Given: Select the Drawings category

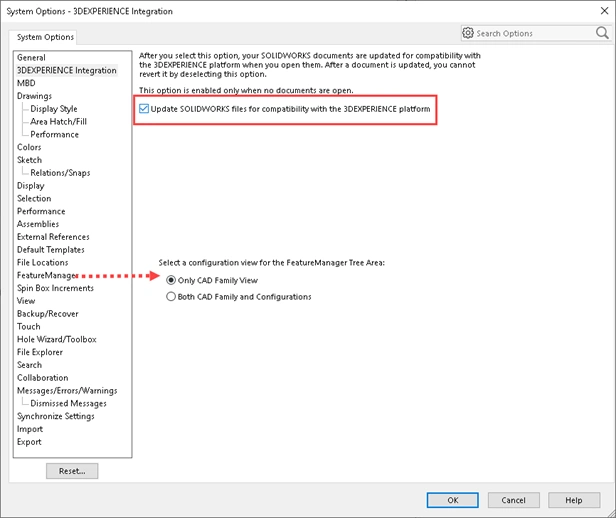Looking at the screenshot, I should click(34, 96).
